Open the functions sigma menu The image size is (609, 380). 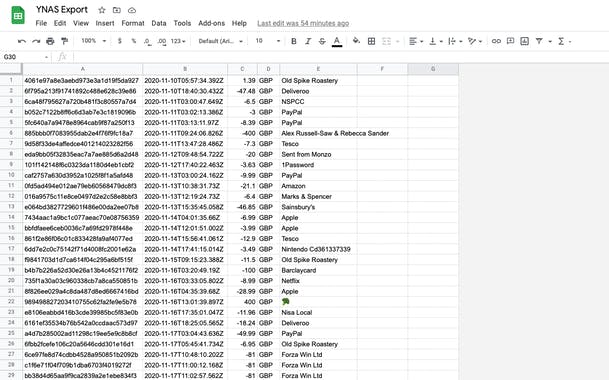[561, 41]
